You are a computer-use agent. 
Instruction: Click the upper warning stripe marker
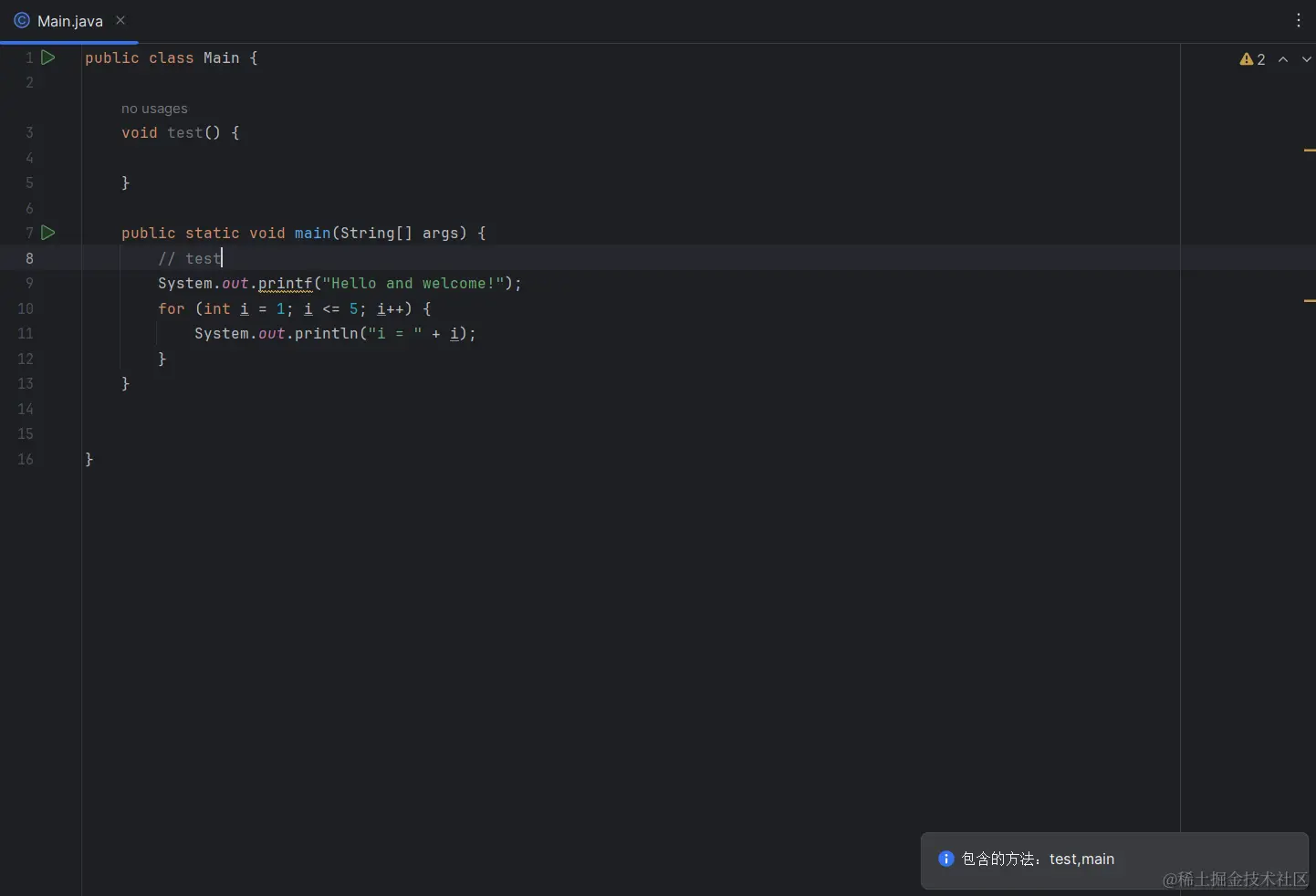coord(1310,150)
